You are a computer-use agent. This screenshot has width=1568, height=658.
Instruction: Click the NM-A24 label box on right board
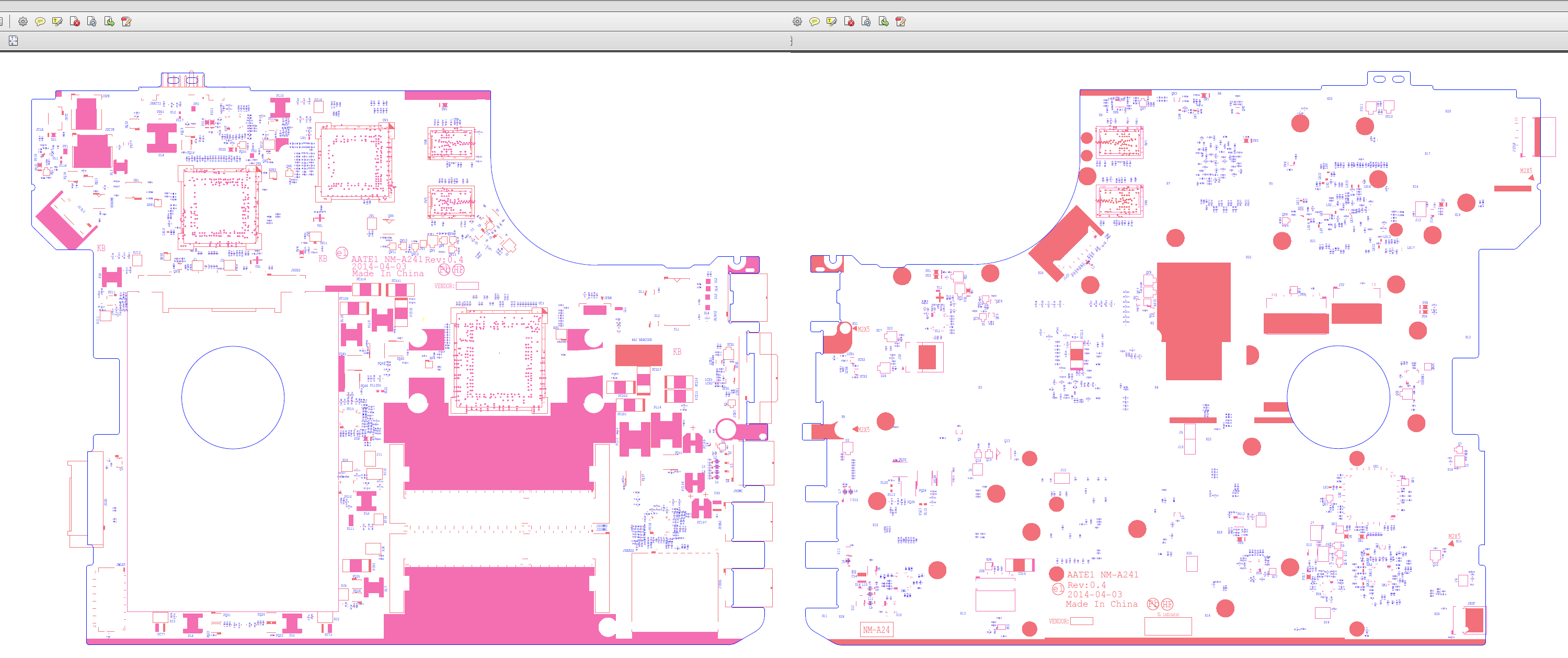pos(876,630)
